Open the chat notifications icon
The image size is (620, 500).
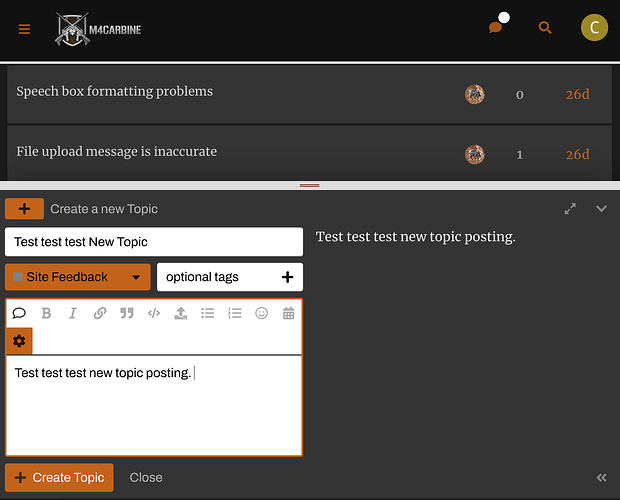coord(496,28)
